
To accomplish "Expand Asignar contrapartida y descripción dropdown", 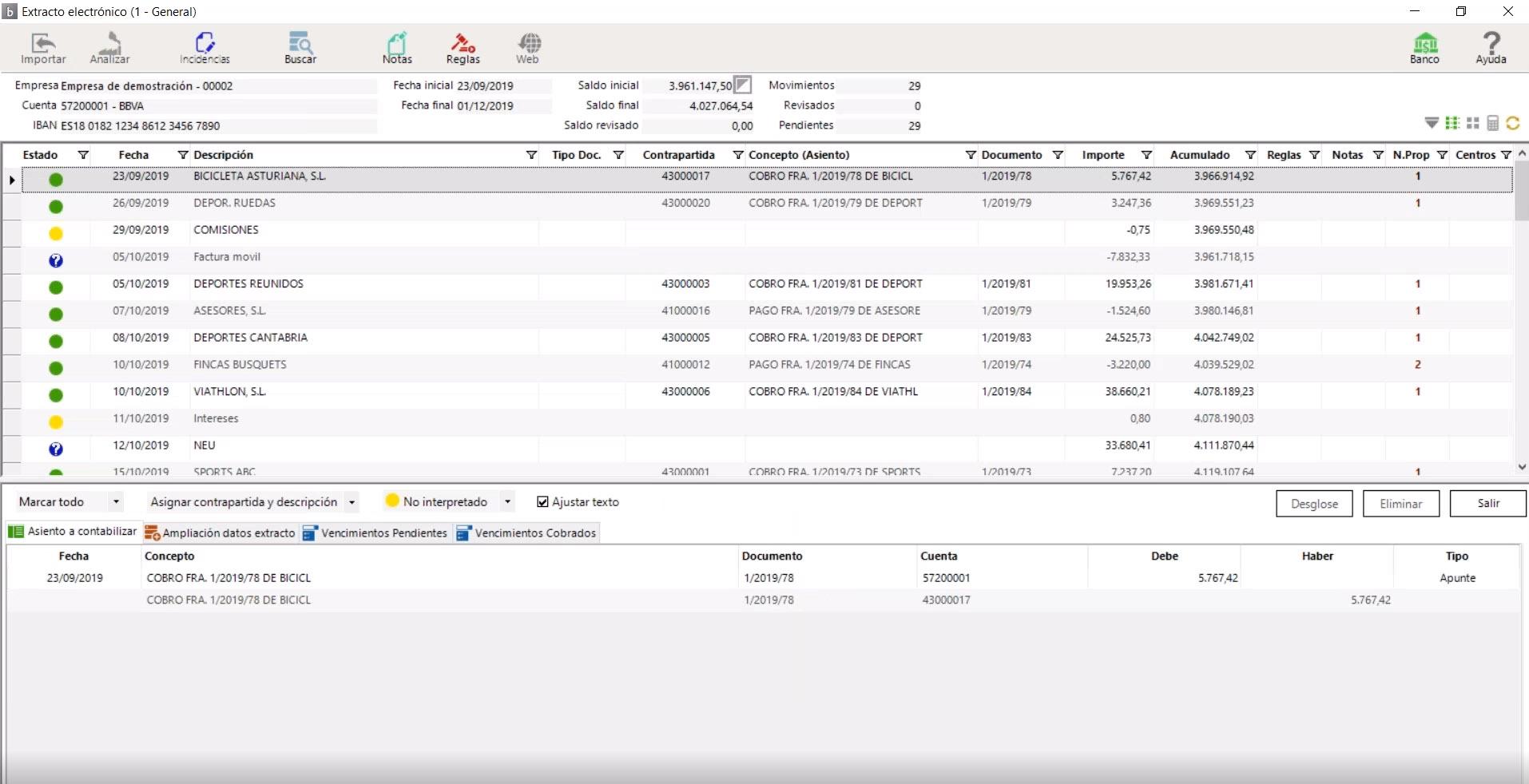I will tap(351, 502).
